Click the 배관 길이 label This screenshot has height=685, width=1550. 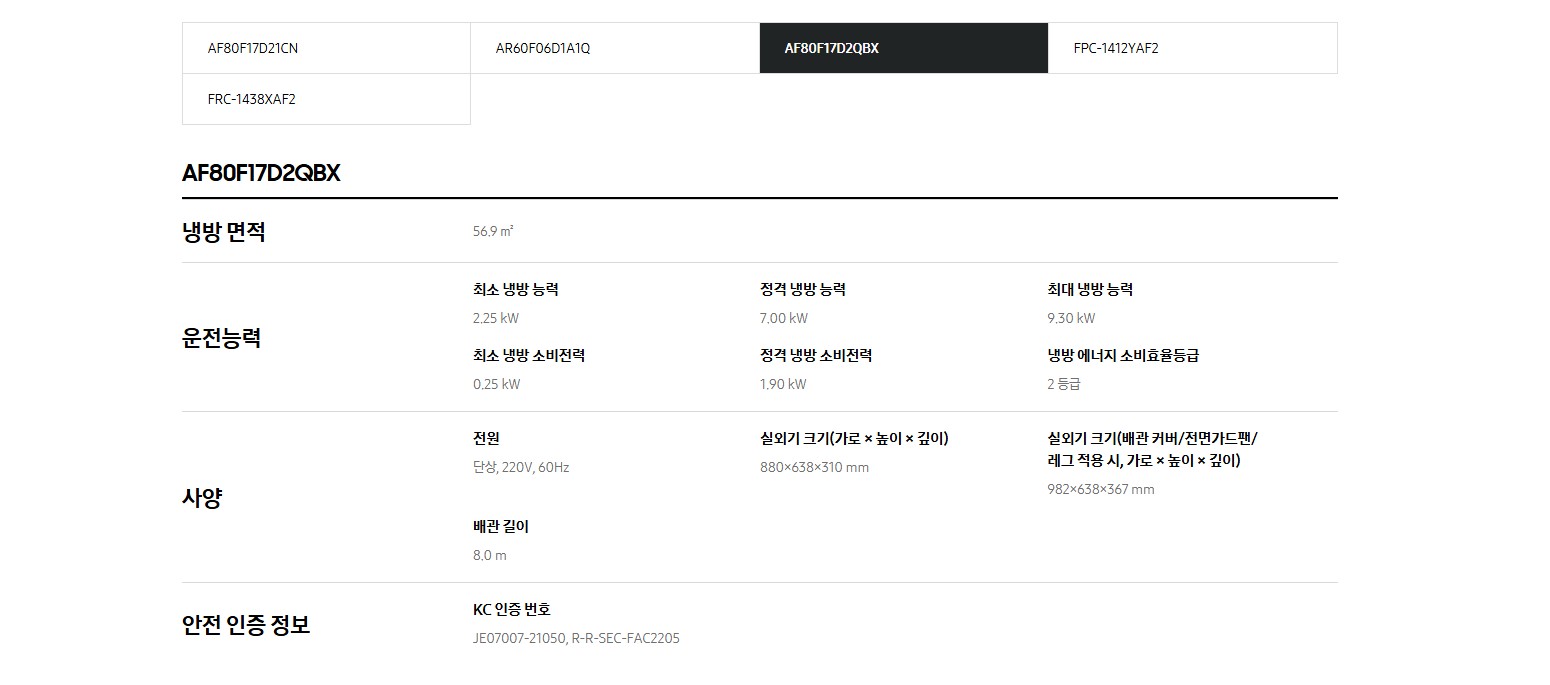pos(501,526)
